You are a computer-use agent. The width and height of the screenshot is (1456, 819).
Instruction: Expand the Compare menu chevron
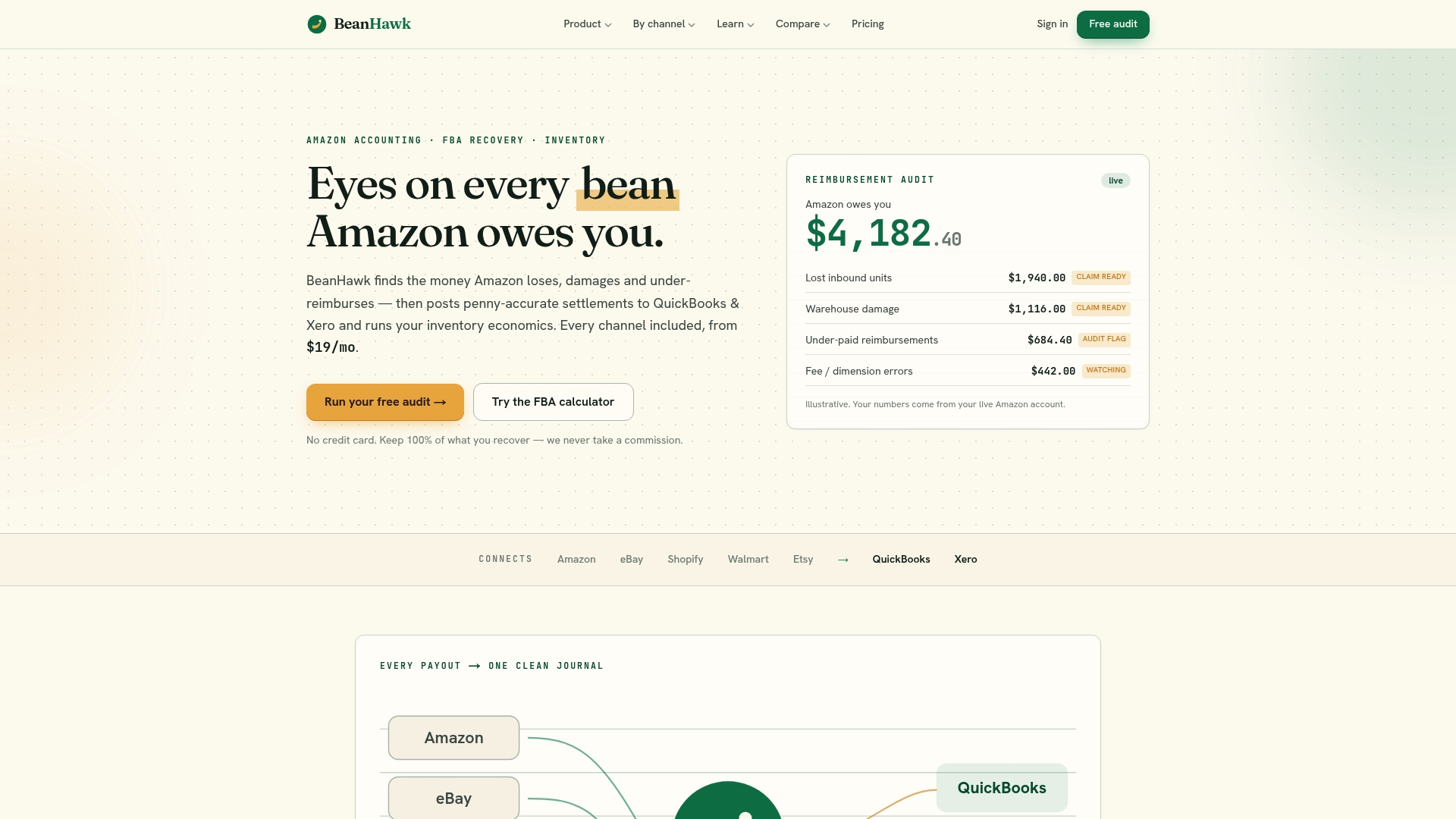coord(827,25)
